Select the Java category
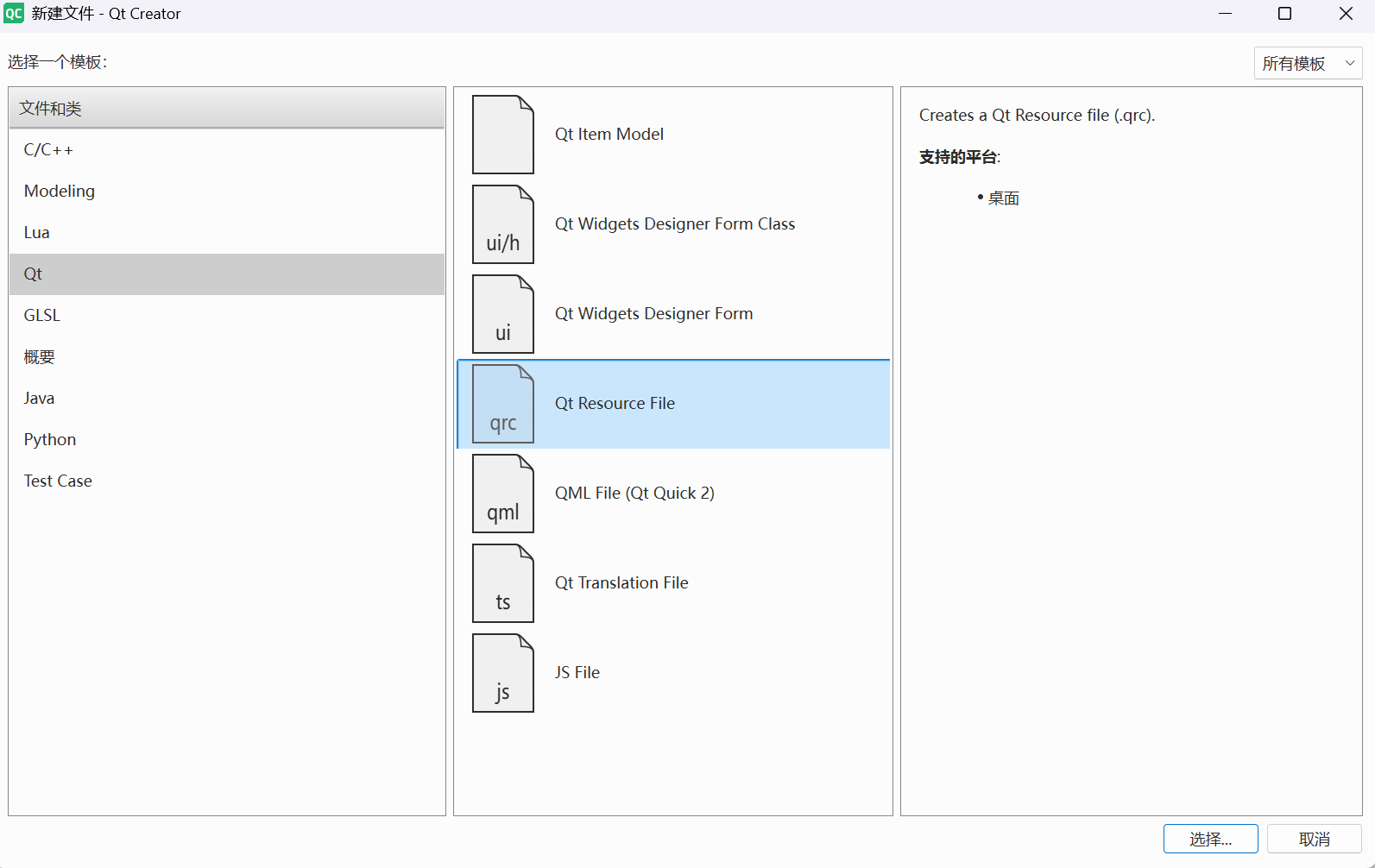This screenshot has width=1375, height=868. click(x=227, y=399)
